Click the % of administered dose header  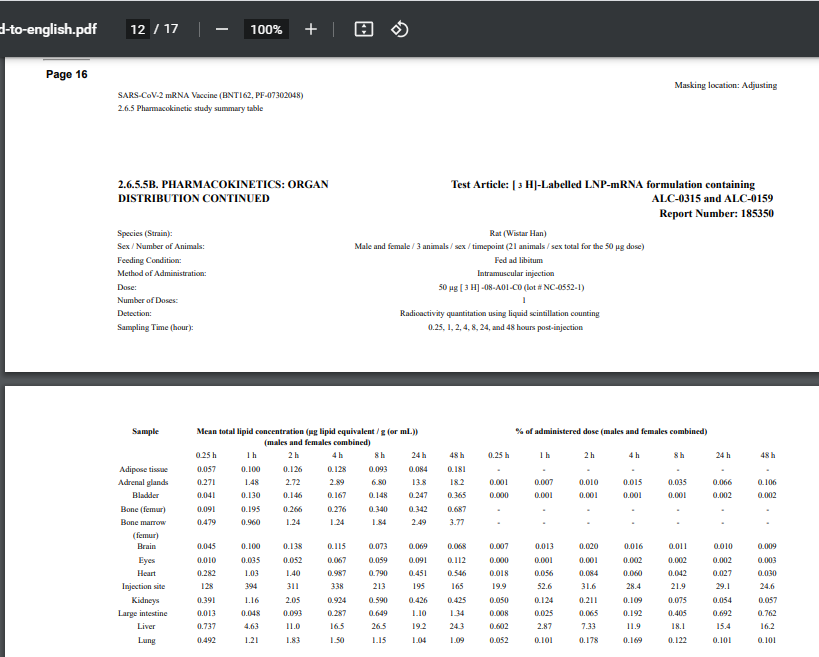pos(610,431)
